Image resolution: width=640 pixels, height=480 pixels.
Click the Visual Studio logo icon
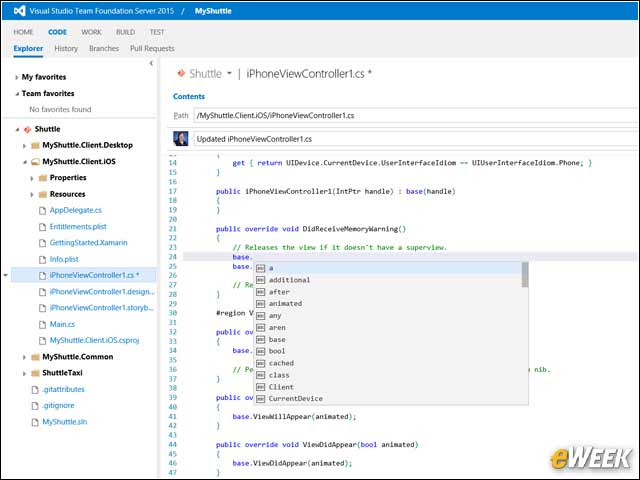pyautogui.click(x=19, y=11)
